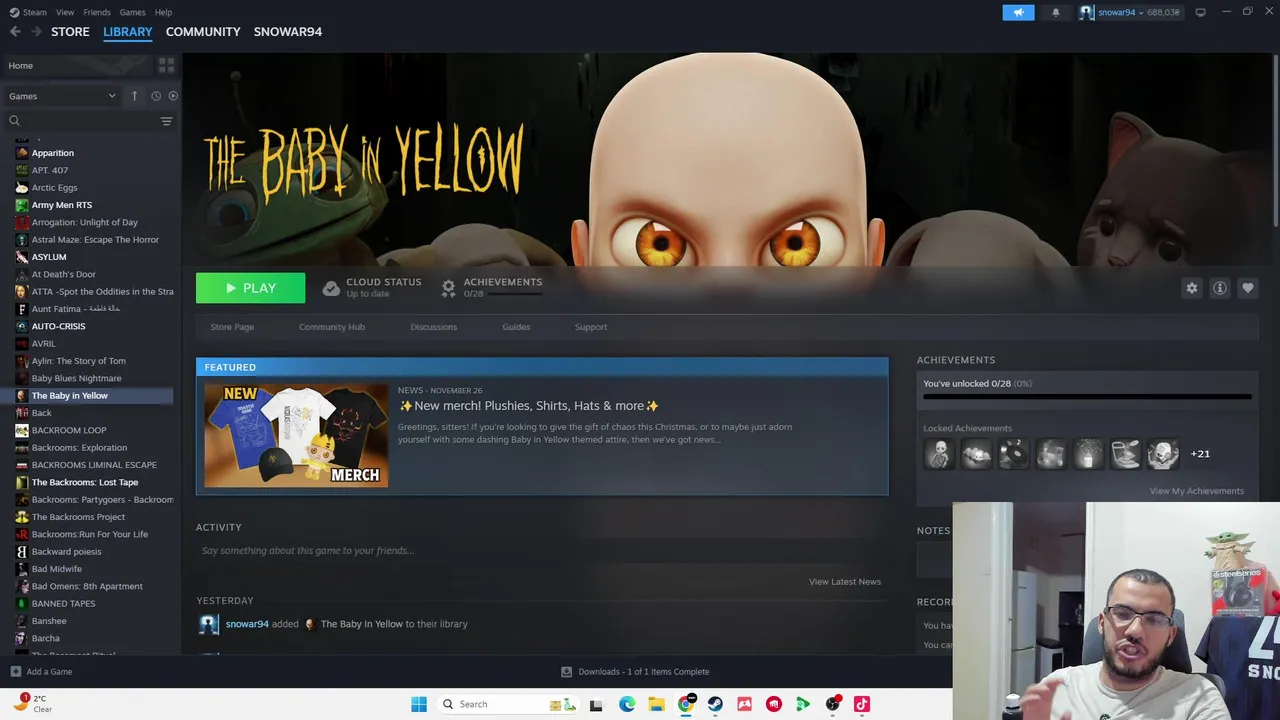Open the Help menu
The height and width of the screenshot is (720, 1280).
163,12
